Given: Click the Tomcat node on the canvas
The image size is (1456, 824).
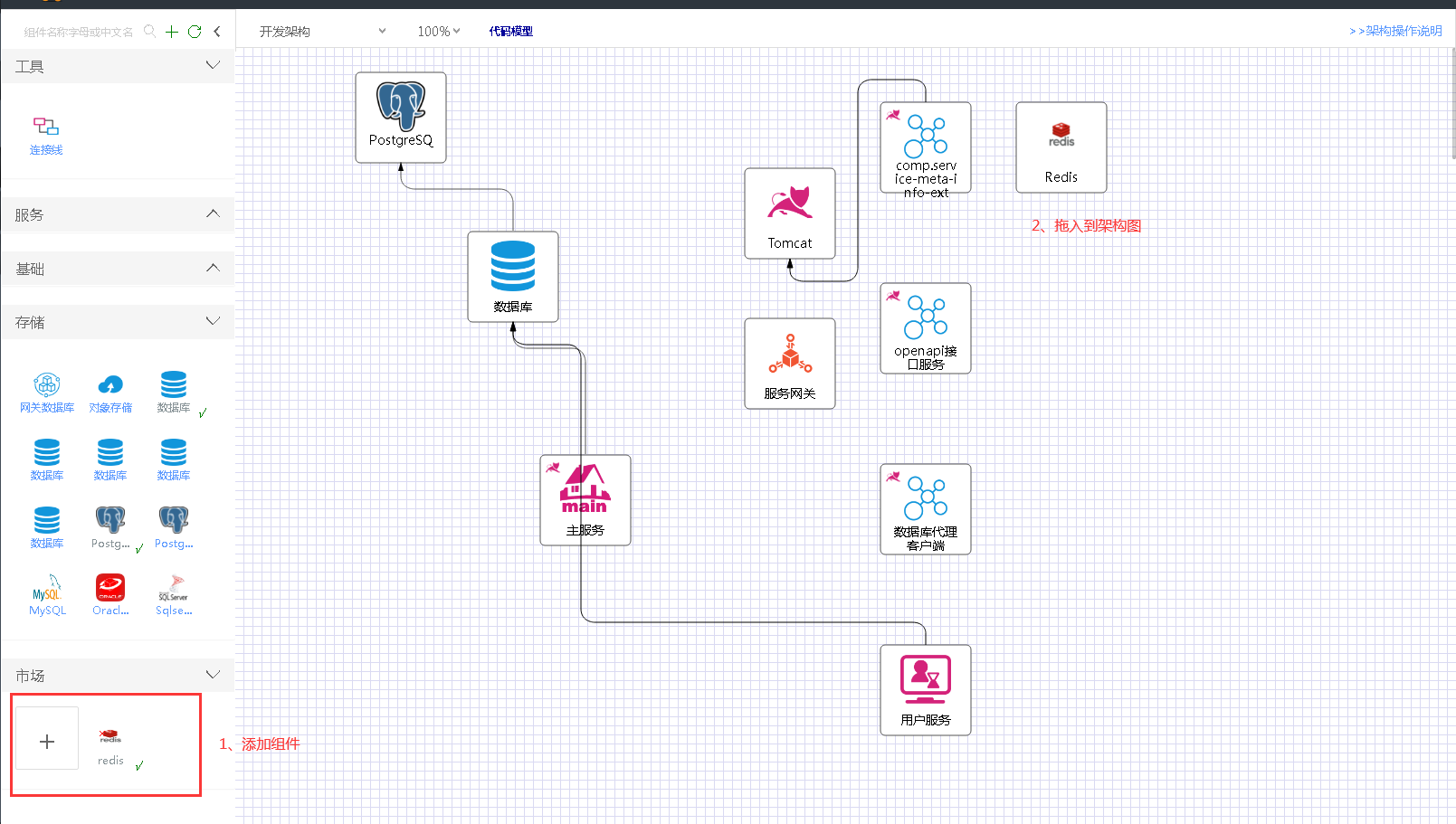Looking at the screenshot, I should point(789,213).
